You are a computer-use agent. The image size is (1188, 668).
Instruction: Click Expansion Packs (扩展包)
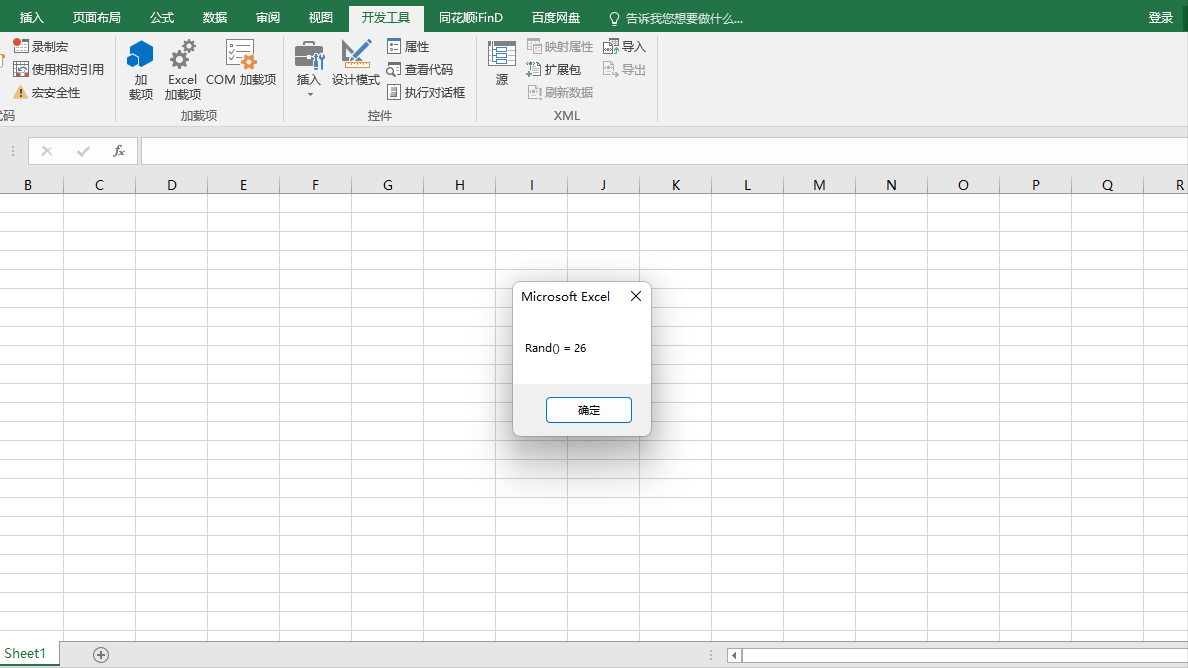point(554,69)
